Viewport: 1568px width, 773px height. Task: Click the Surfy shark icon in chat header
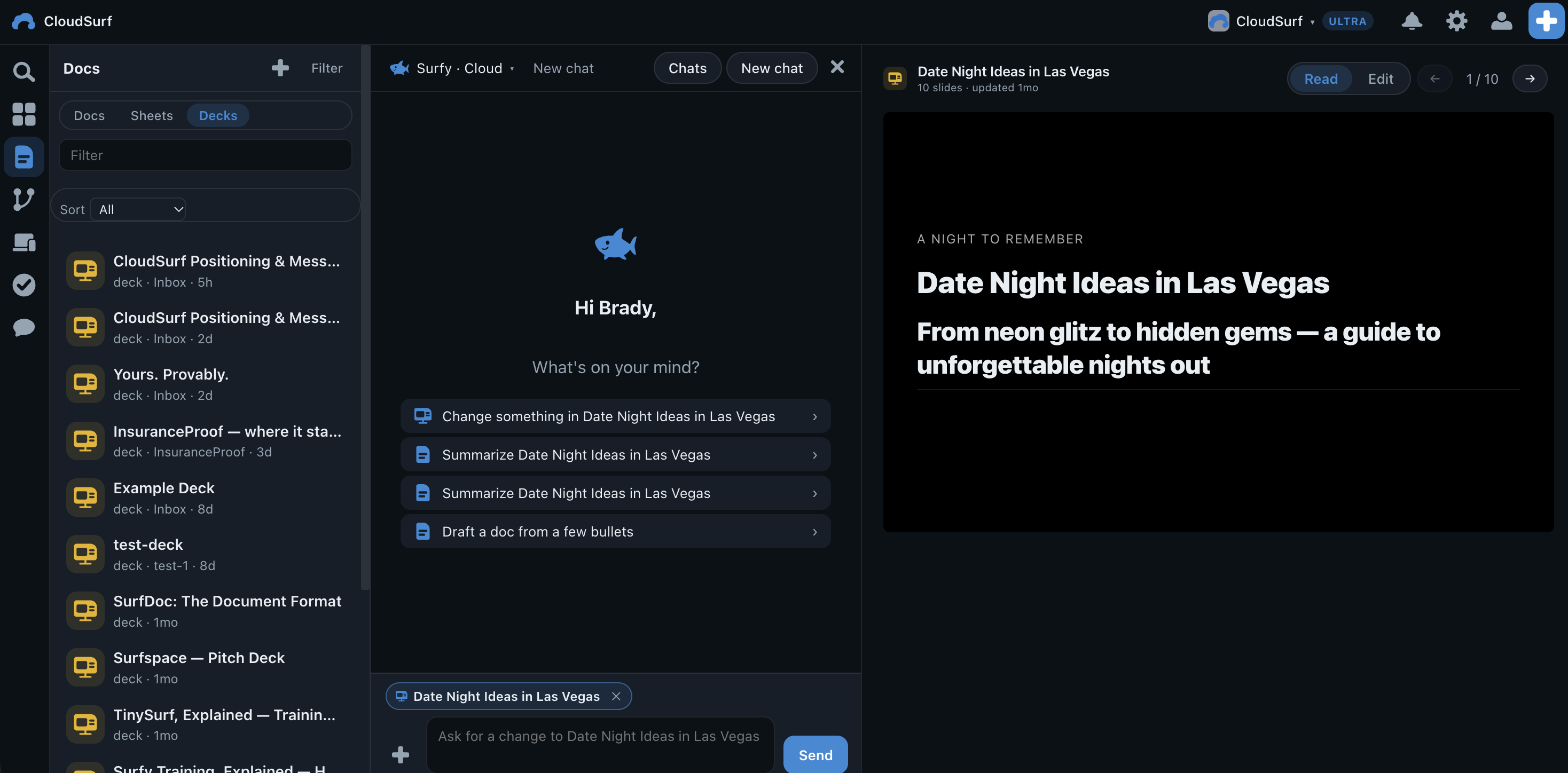[399, 68]
